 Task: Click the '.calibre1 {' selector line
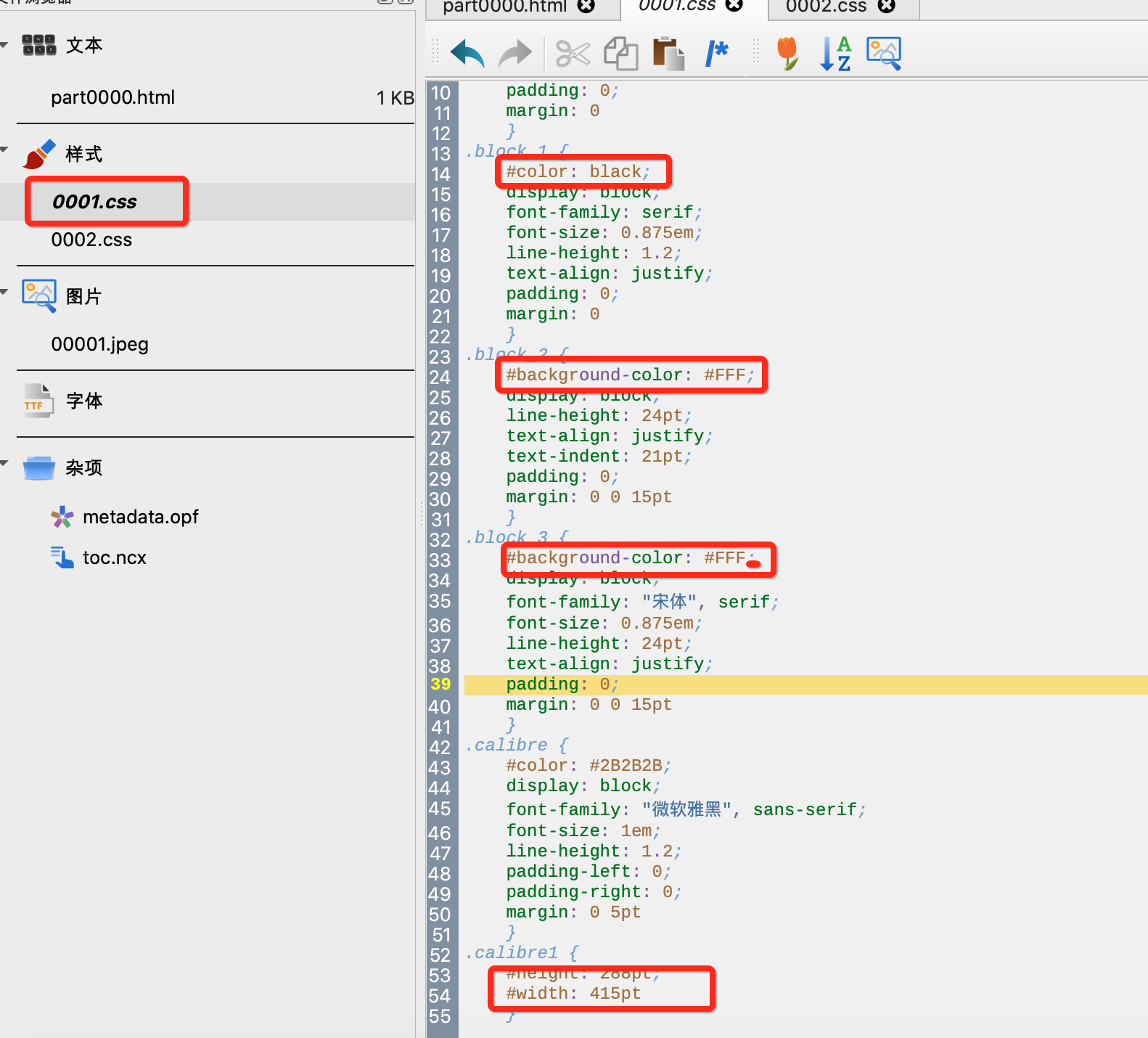[522, 952]
